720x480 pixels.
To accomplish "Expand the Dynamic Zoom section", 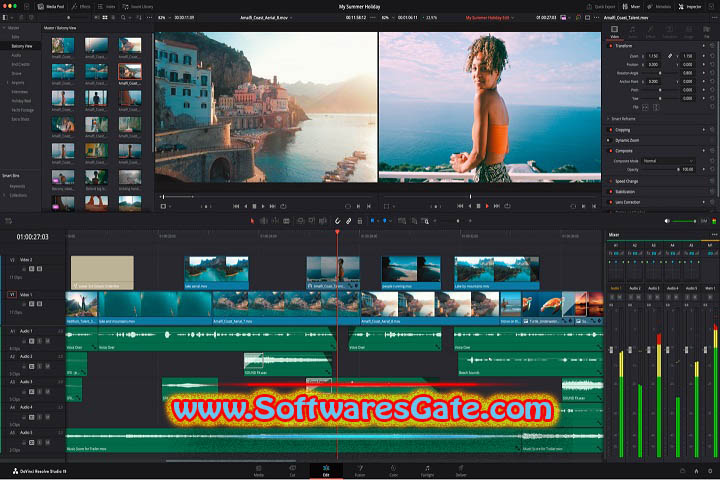I will click(x=627, y=141).
